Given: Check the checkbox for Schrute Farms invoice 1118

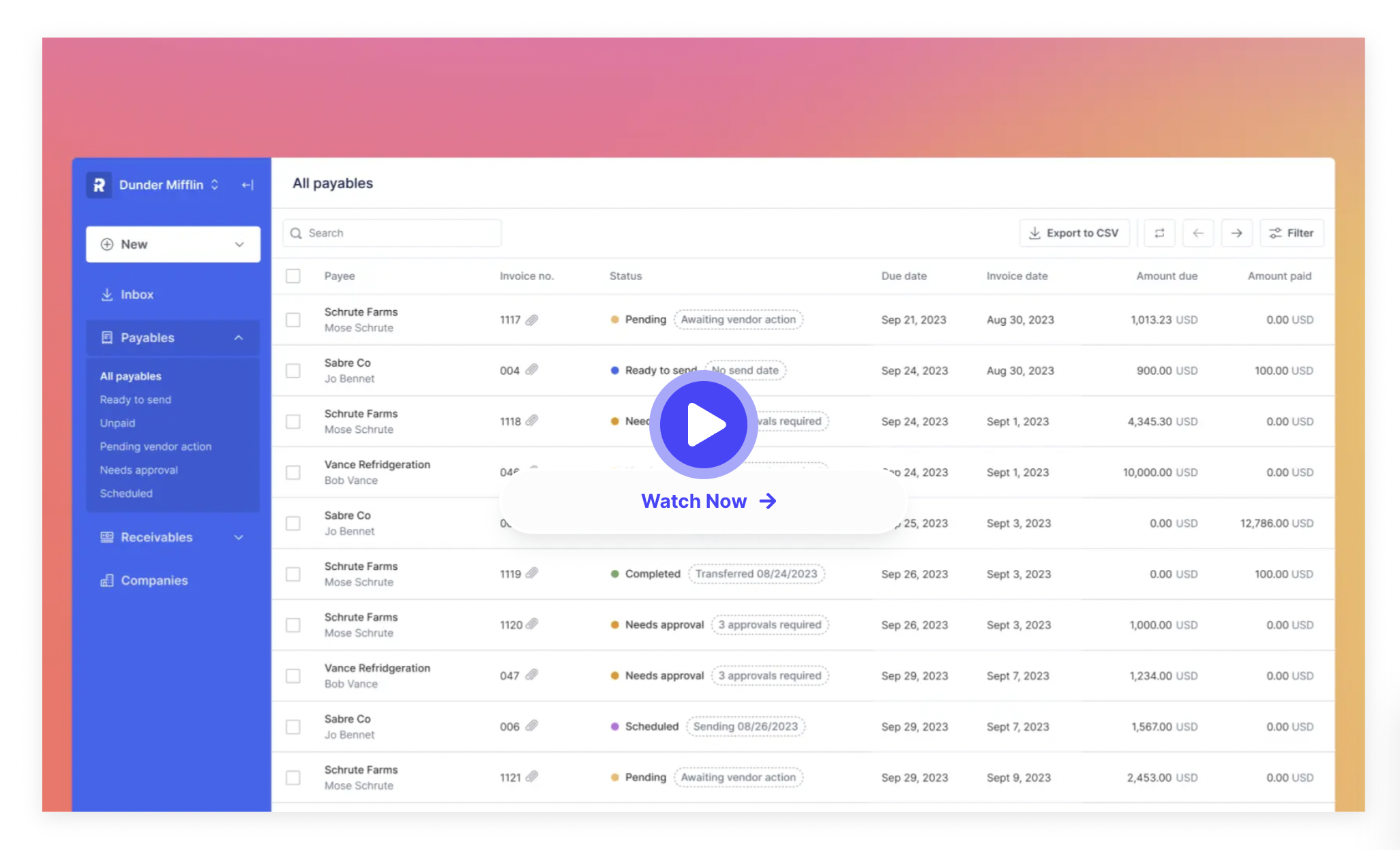Looking at the screenshot, I should click(x=293, y=421).
